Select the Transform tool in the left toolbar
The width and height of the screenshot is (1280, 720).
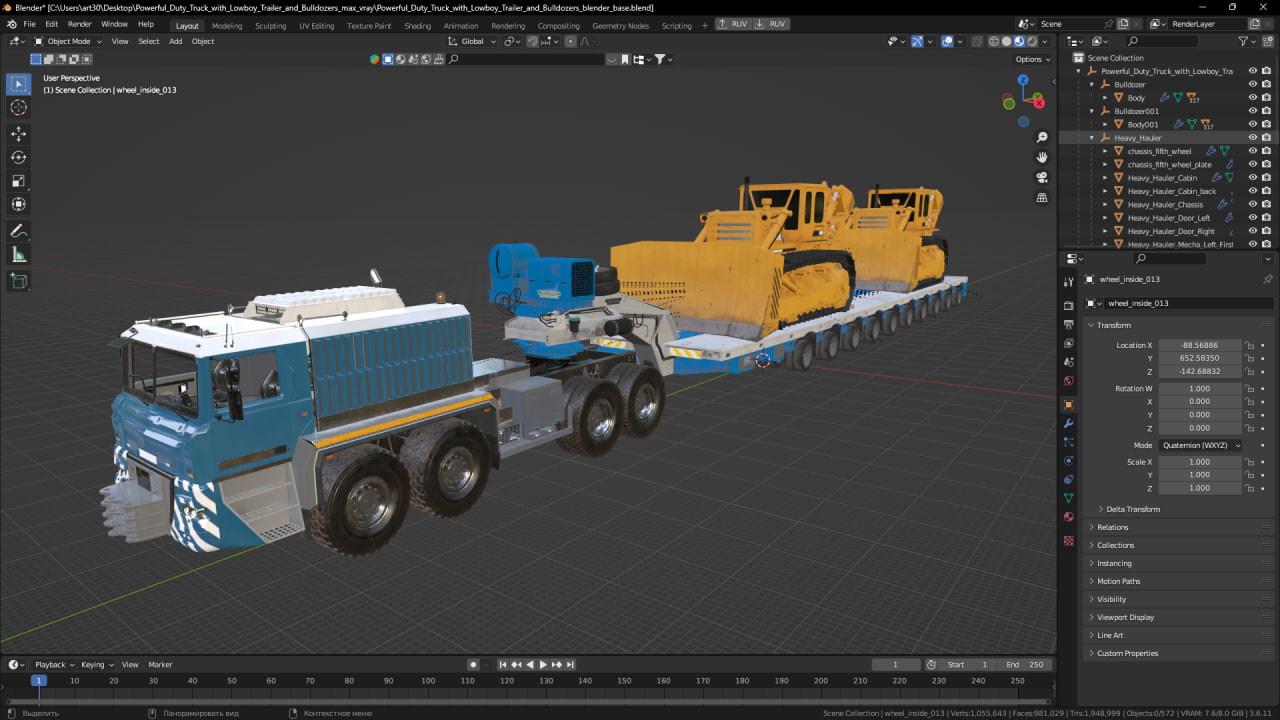coord(19,204)
